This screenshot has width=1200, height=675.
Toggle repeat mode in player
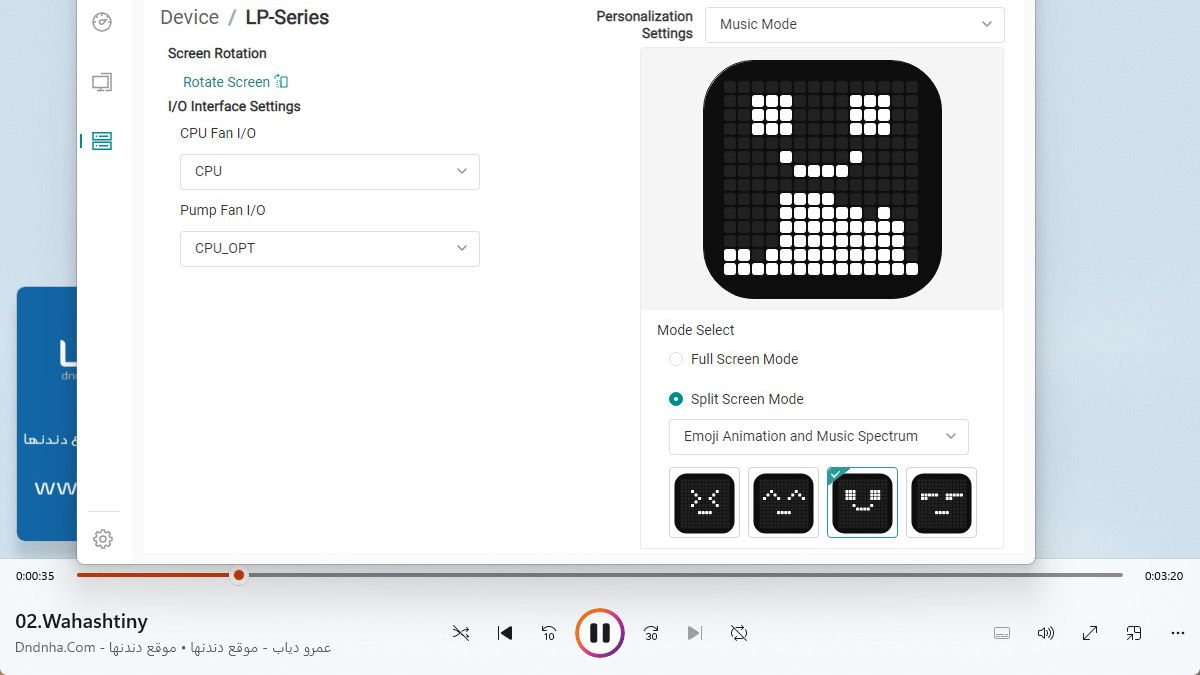click(739, 633)
